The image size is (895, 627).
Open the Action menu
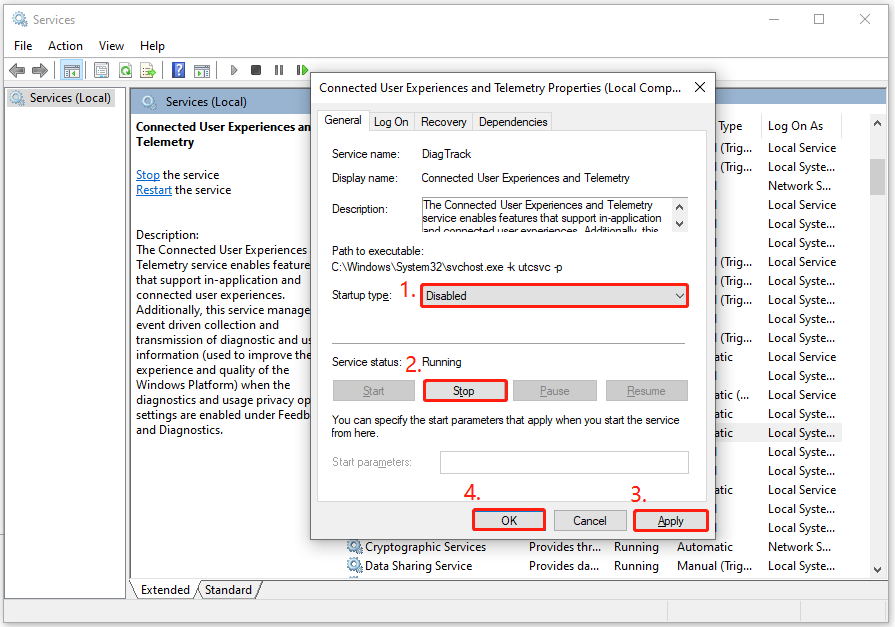pyautogui.click(x=65, y=46)
